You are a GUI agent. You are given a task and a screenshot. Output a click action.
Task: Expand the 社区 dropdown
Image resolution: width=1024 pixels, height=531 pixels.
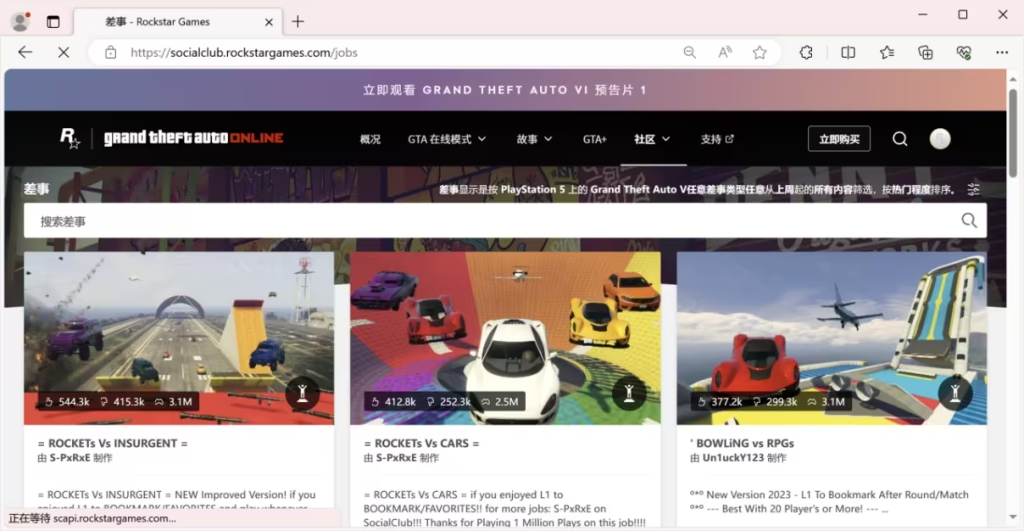coord(652,139)
